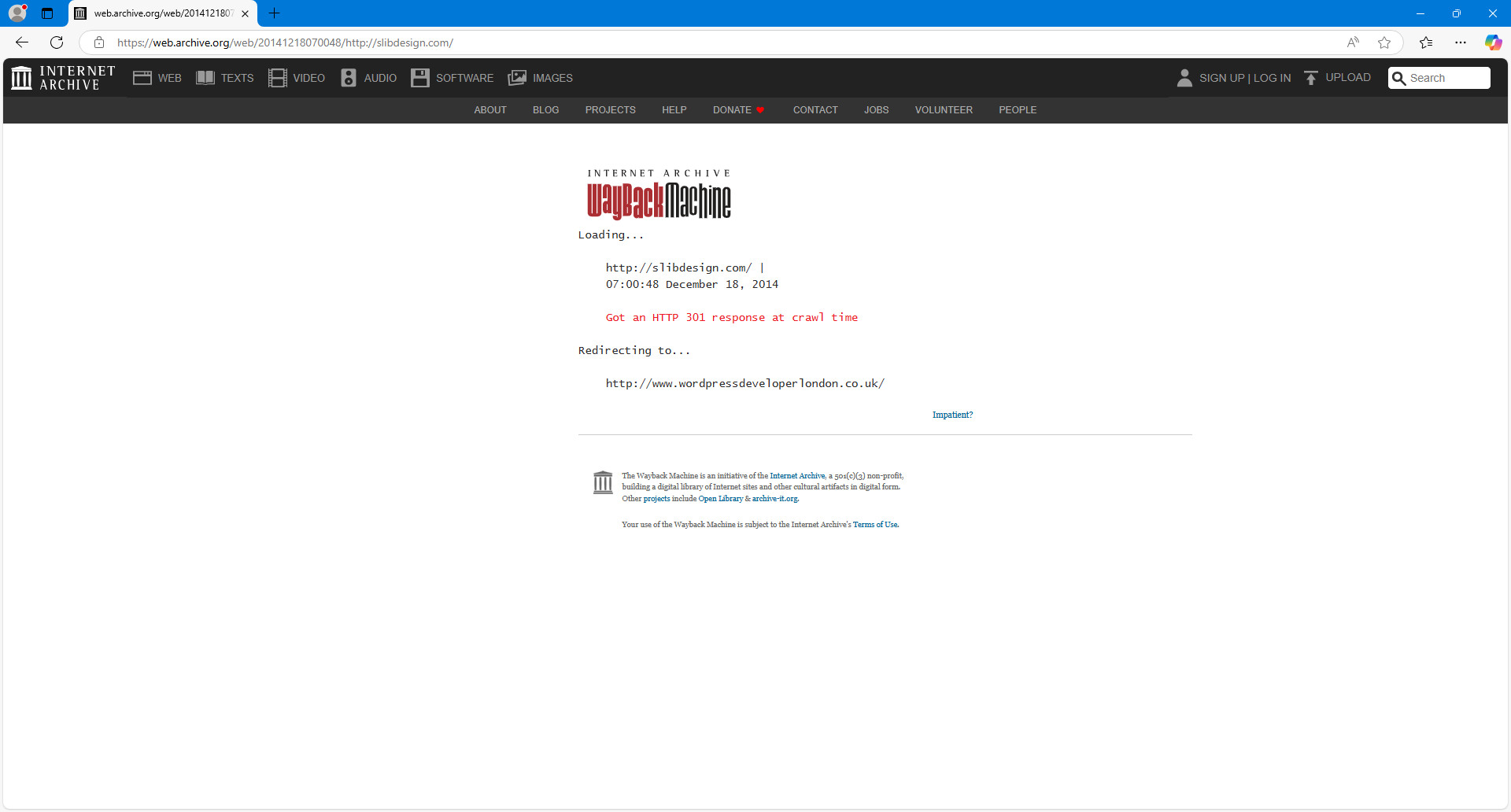Click the Internet Archive logo

(x=63, y=78)
